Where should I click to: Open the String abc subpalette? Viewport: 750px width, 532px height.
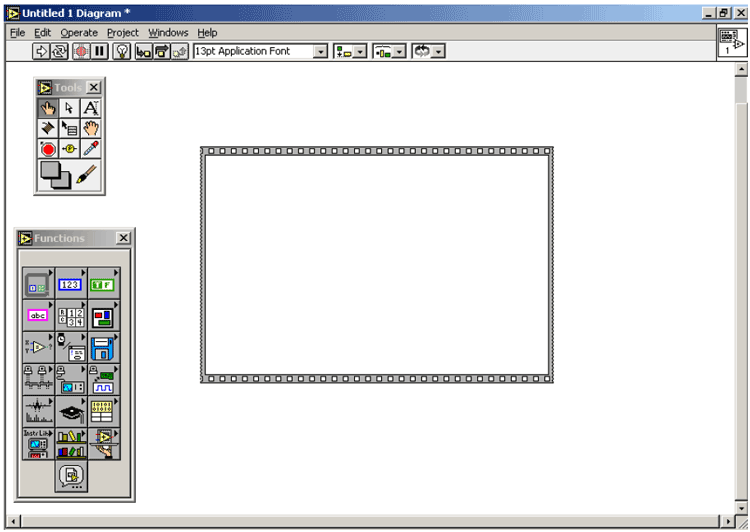point(38,315)
